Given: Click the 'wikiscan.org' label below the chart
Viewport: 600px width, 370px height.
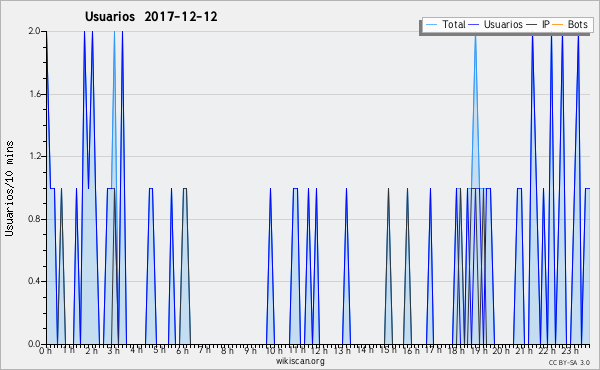Looking at the screenshot, I should [x=300, y=361].
